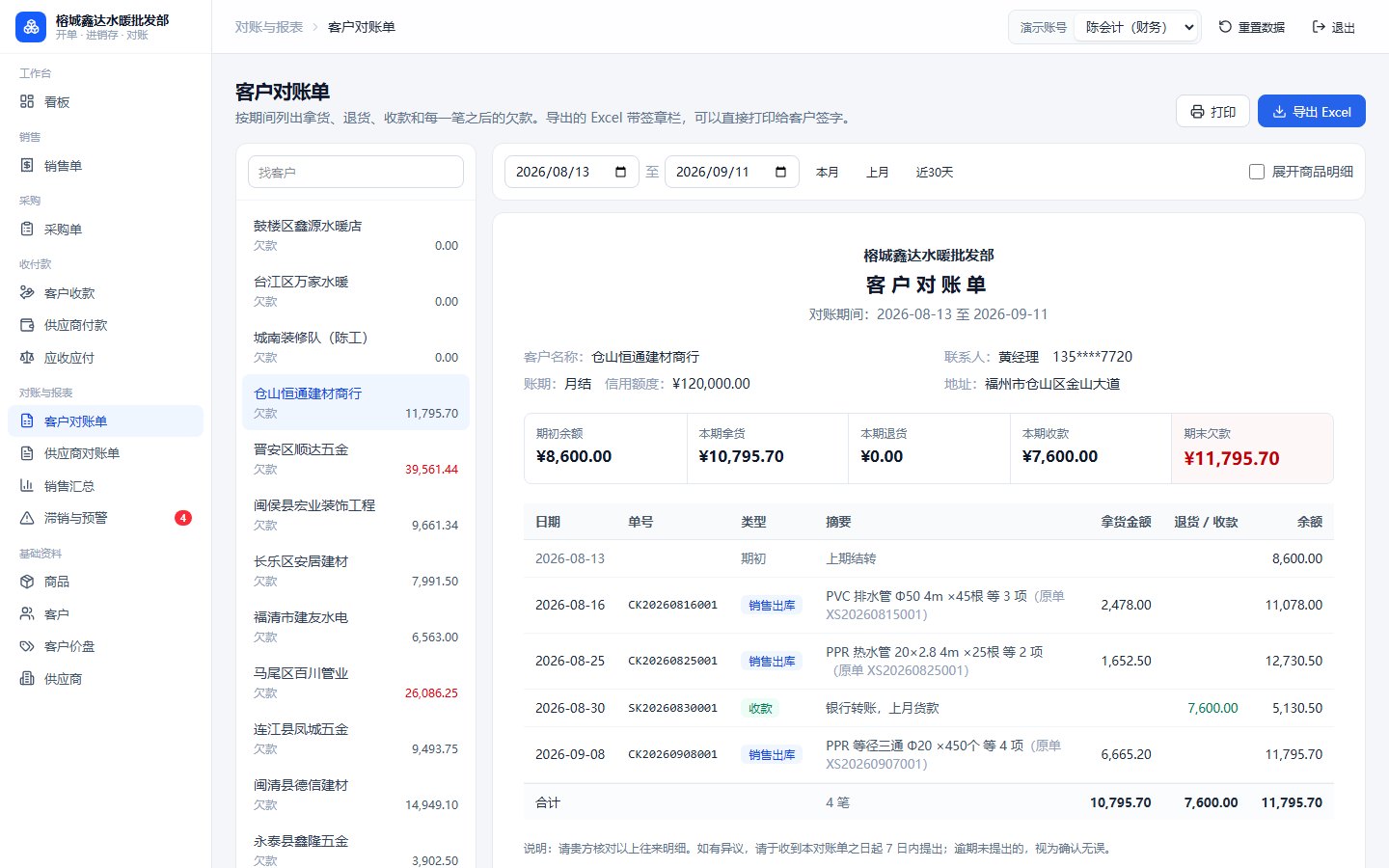Click 对账与报表 breadcrumb link
The image size is (1389, 868).
coord(269,27)
